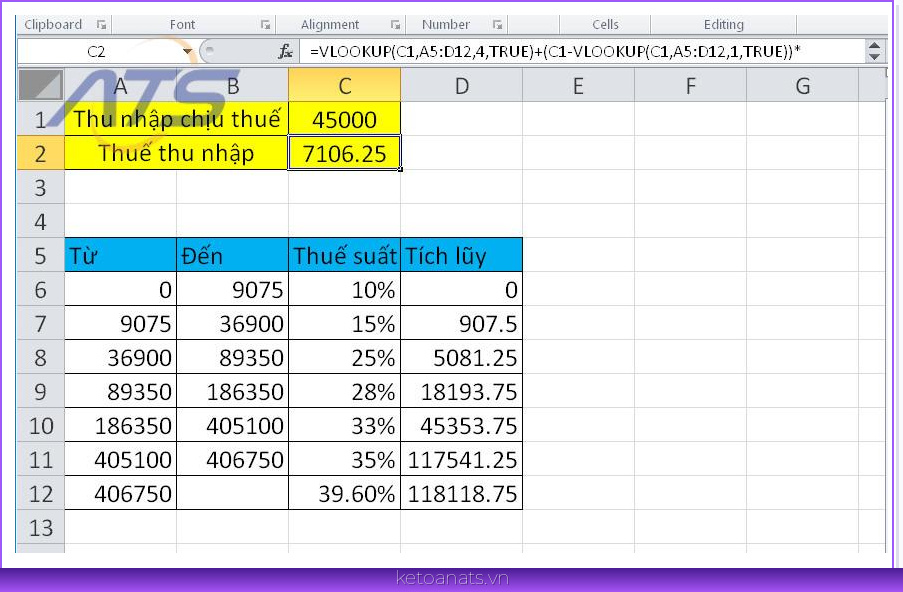
Task: Click cell B8 containing 89350
Action: click(233, 357)
